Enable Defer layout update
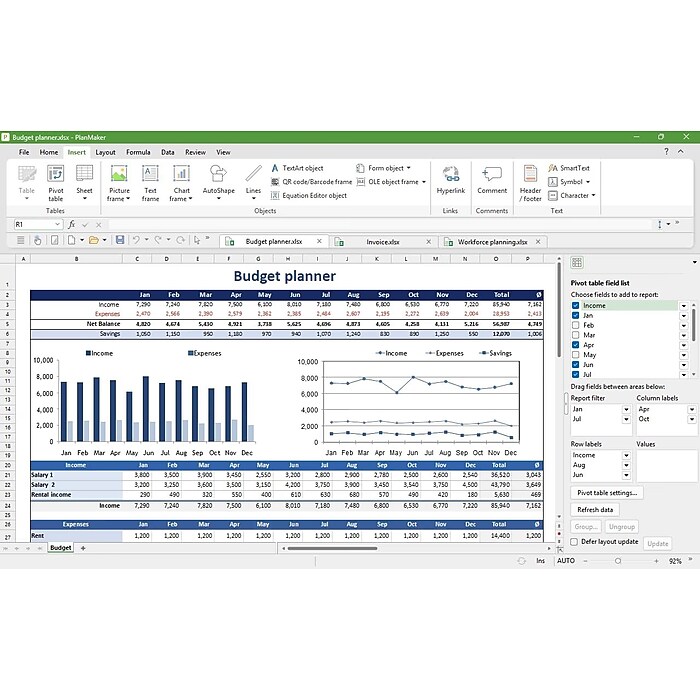The height and width of the screenshot is (700, 700). (575, 542)
